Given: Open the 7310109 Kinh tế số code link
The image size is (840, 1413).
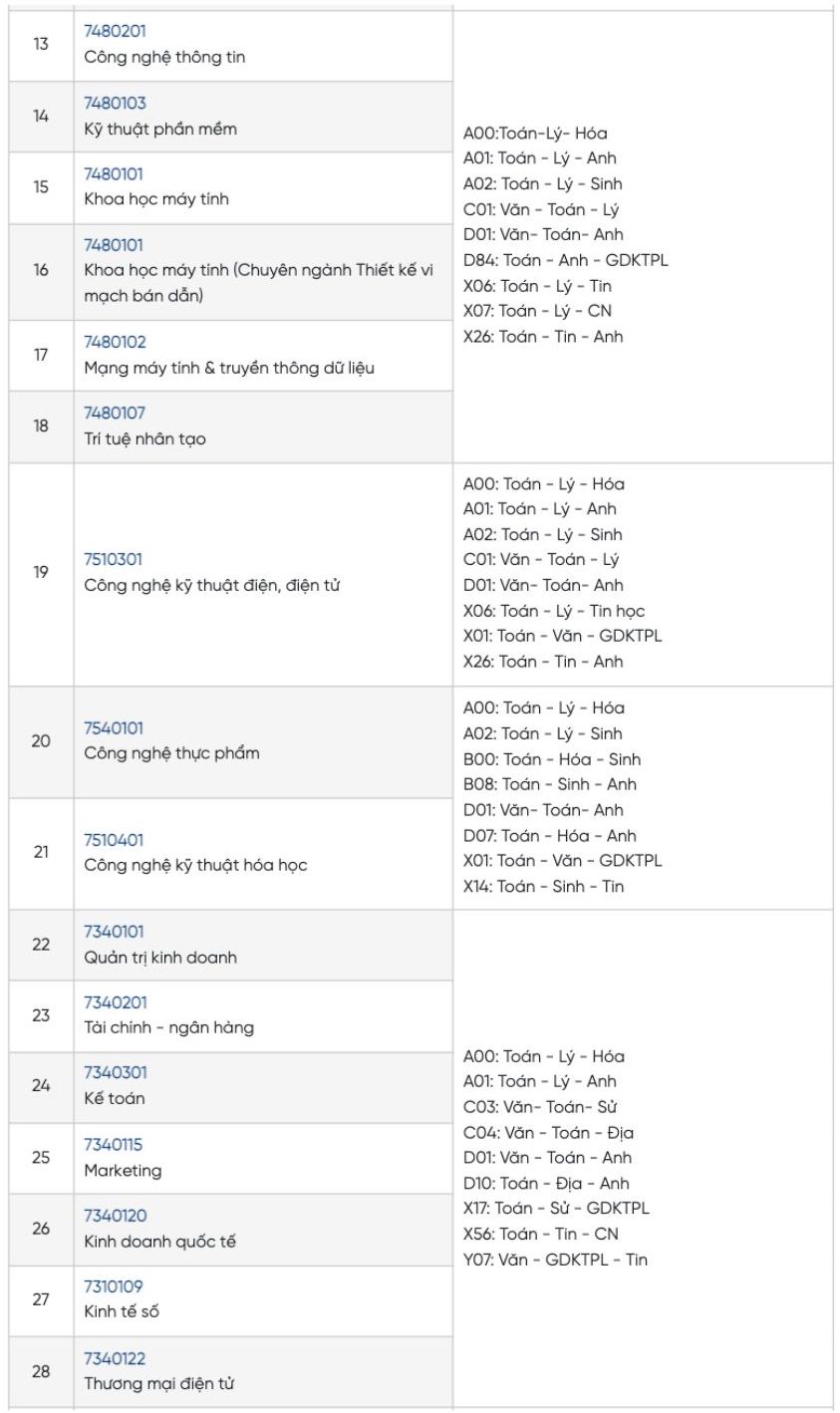Looking at the screenshot, I should 114,1286.
